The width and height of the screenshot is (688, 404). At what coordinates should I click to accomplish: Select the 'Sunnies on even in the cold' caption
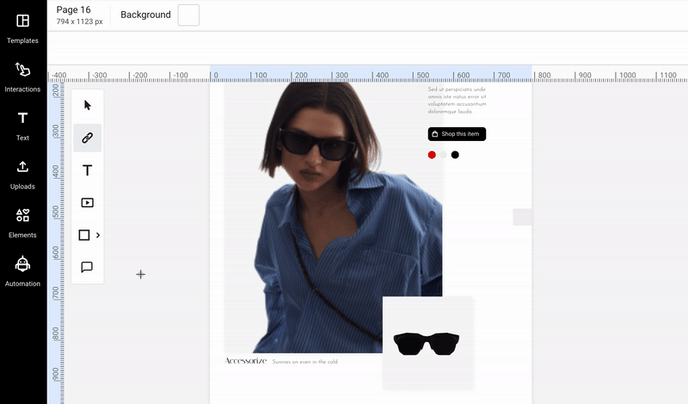305,362
